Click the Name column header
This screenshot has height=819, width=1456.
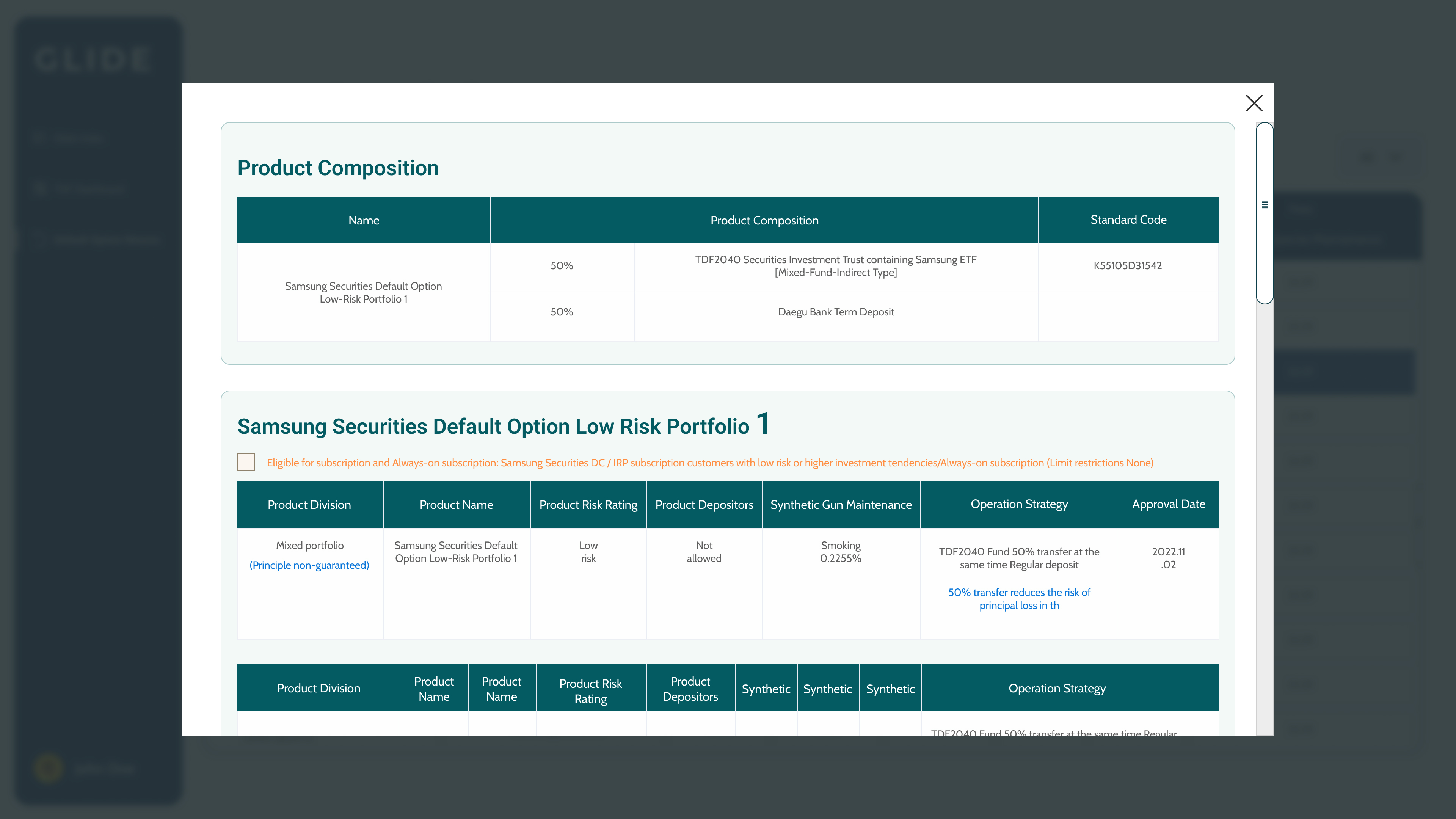364,220
